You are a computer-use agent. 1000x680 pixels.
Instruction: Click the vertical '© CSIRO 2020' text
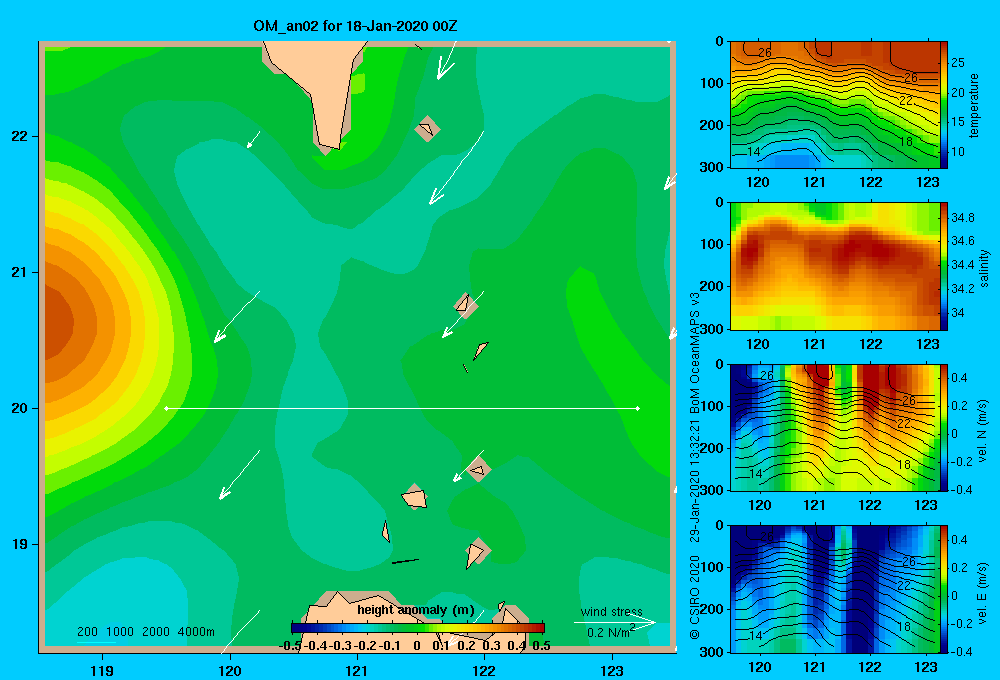(695, 597)
